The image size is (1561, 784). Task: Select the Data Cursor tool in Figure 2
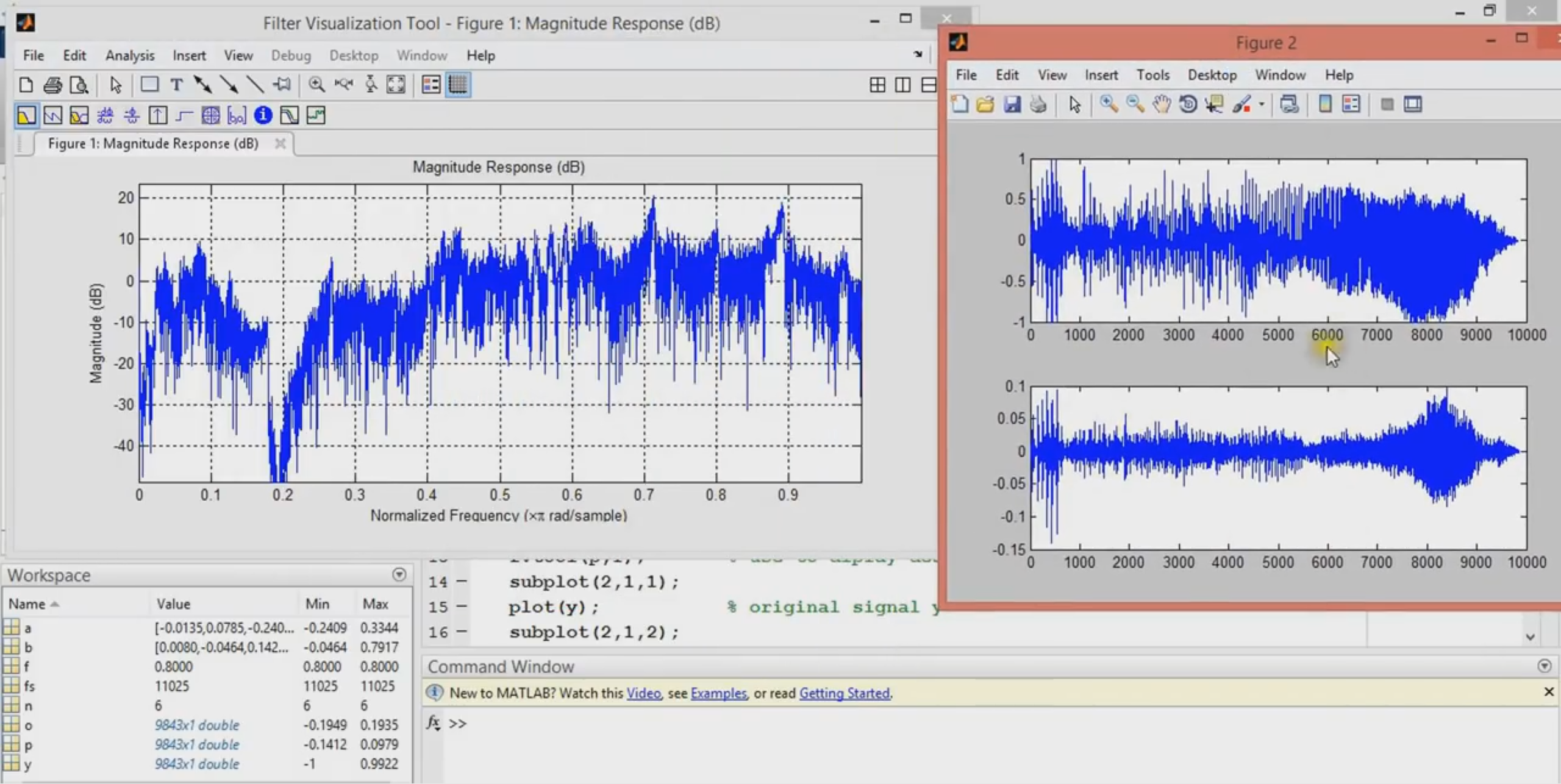[x=1214, y=104]
